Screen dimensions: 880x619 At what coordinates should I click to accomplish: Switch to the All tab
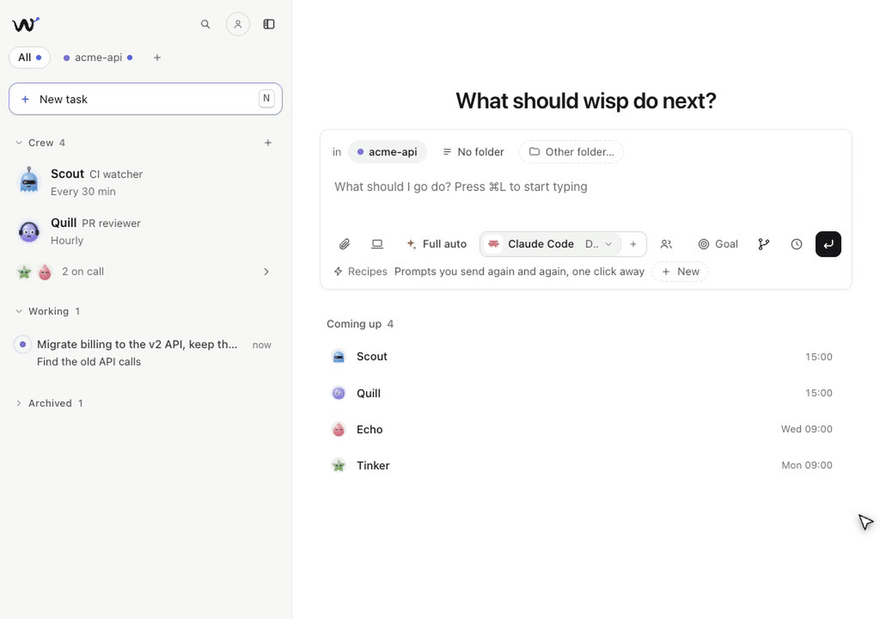[x=30, y=58]
